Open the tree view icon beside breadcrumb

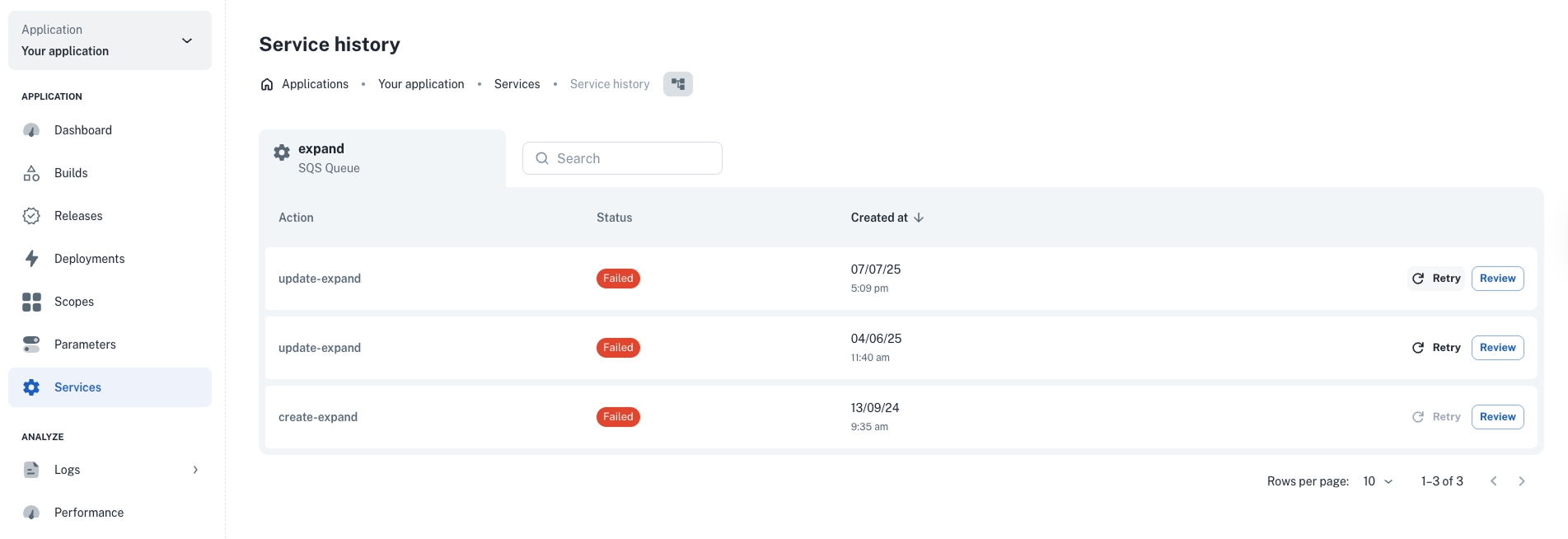[677, 84]
